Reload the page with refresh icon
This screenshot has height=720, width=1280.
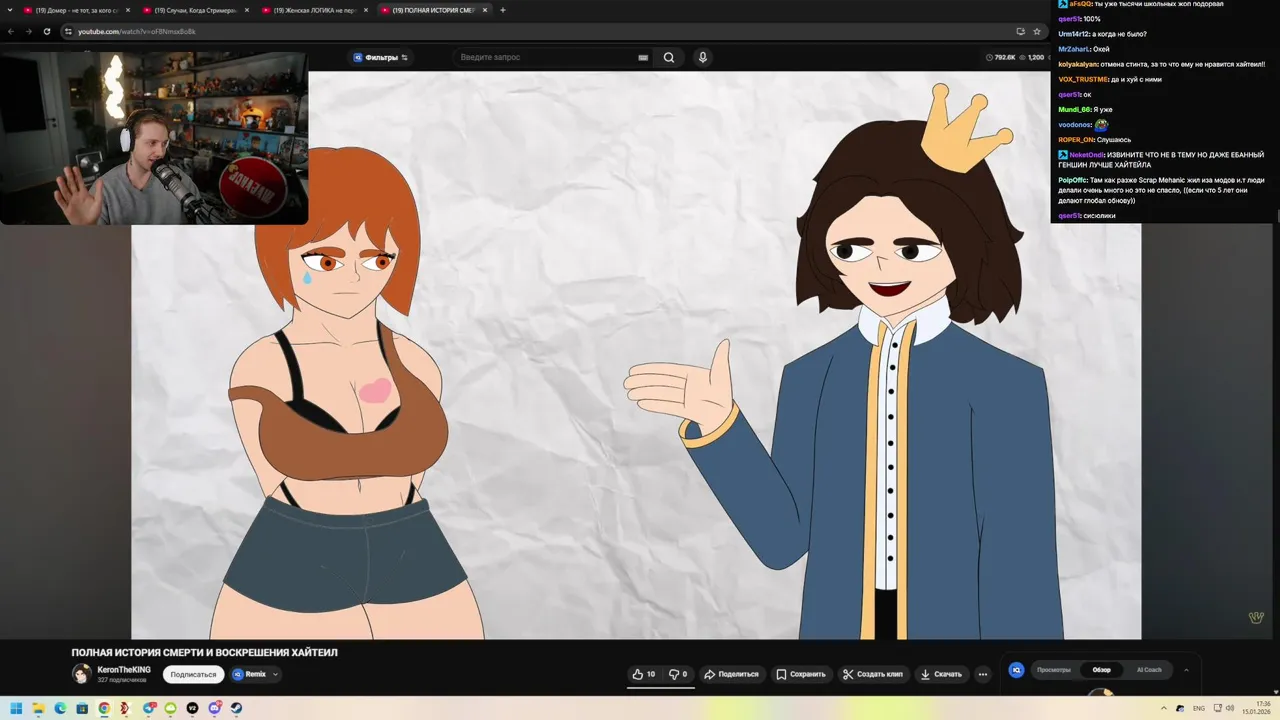46,31
